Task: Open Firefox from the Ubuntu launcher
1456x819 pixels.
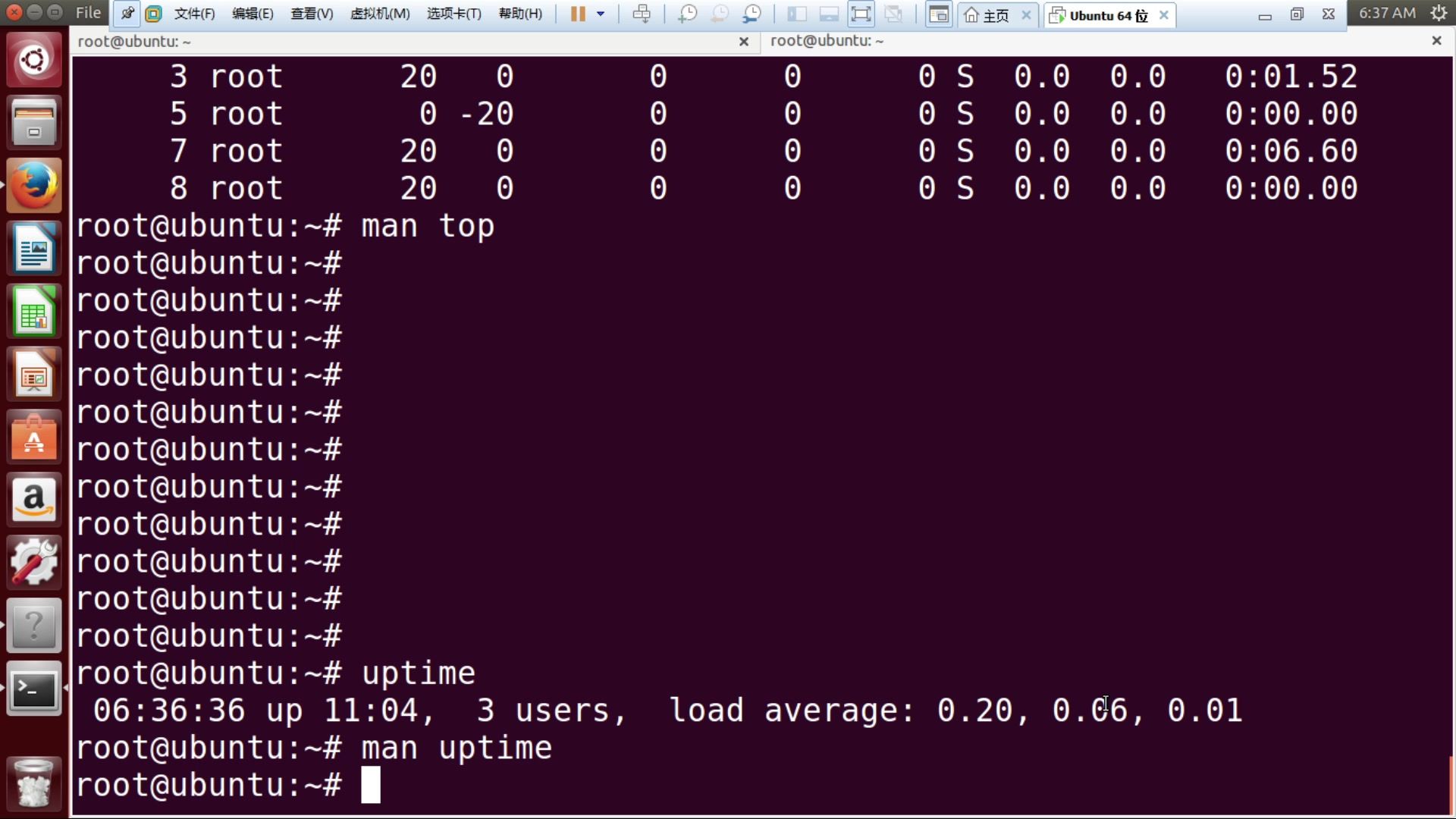Action: tap(34, 186)
